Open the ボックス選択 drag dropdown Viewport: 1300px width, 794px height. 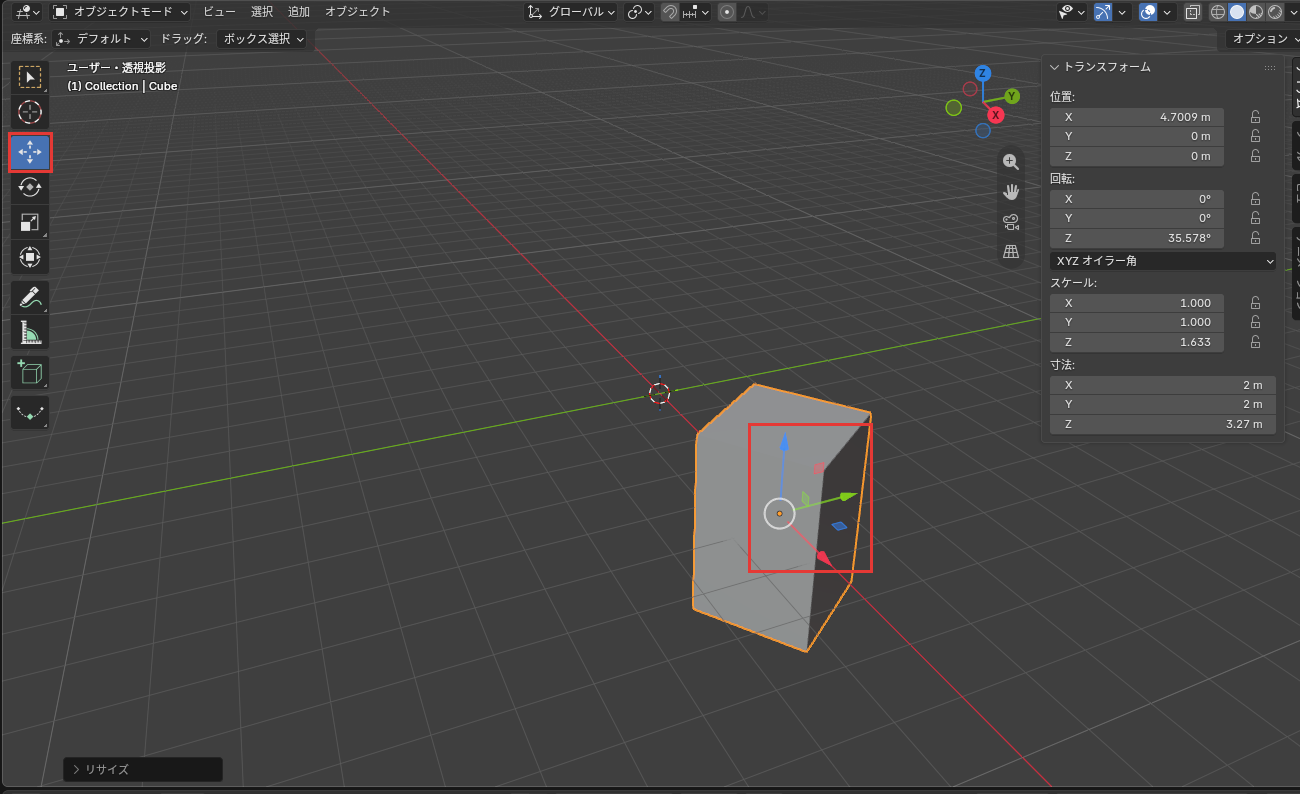click(x=264, y=39)
